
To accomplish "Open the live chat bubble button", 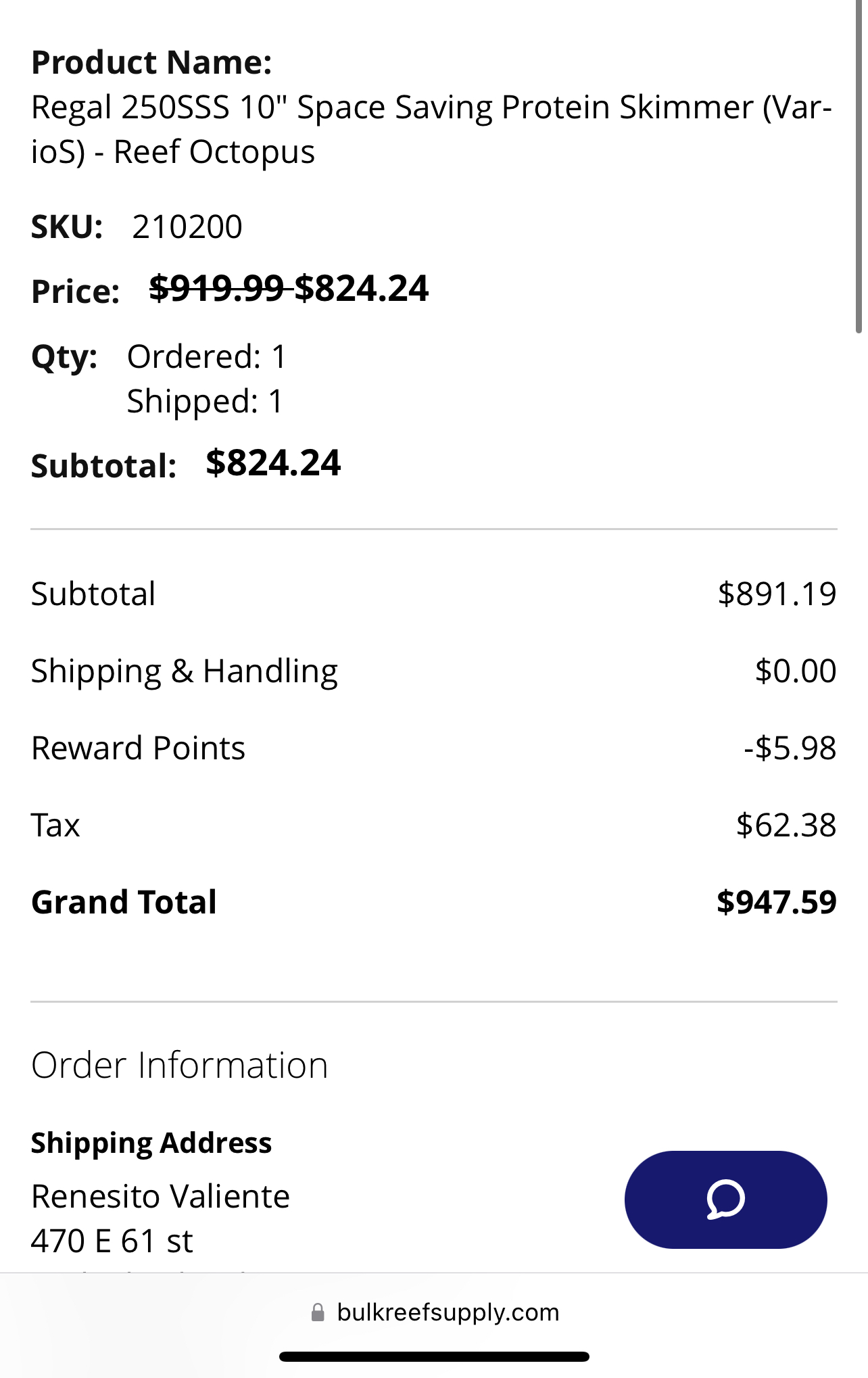I will 725,1199.
